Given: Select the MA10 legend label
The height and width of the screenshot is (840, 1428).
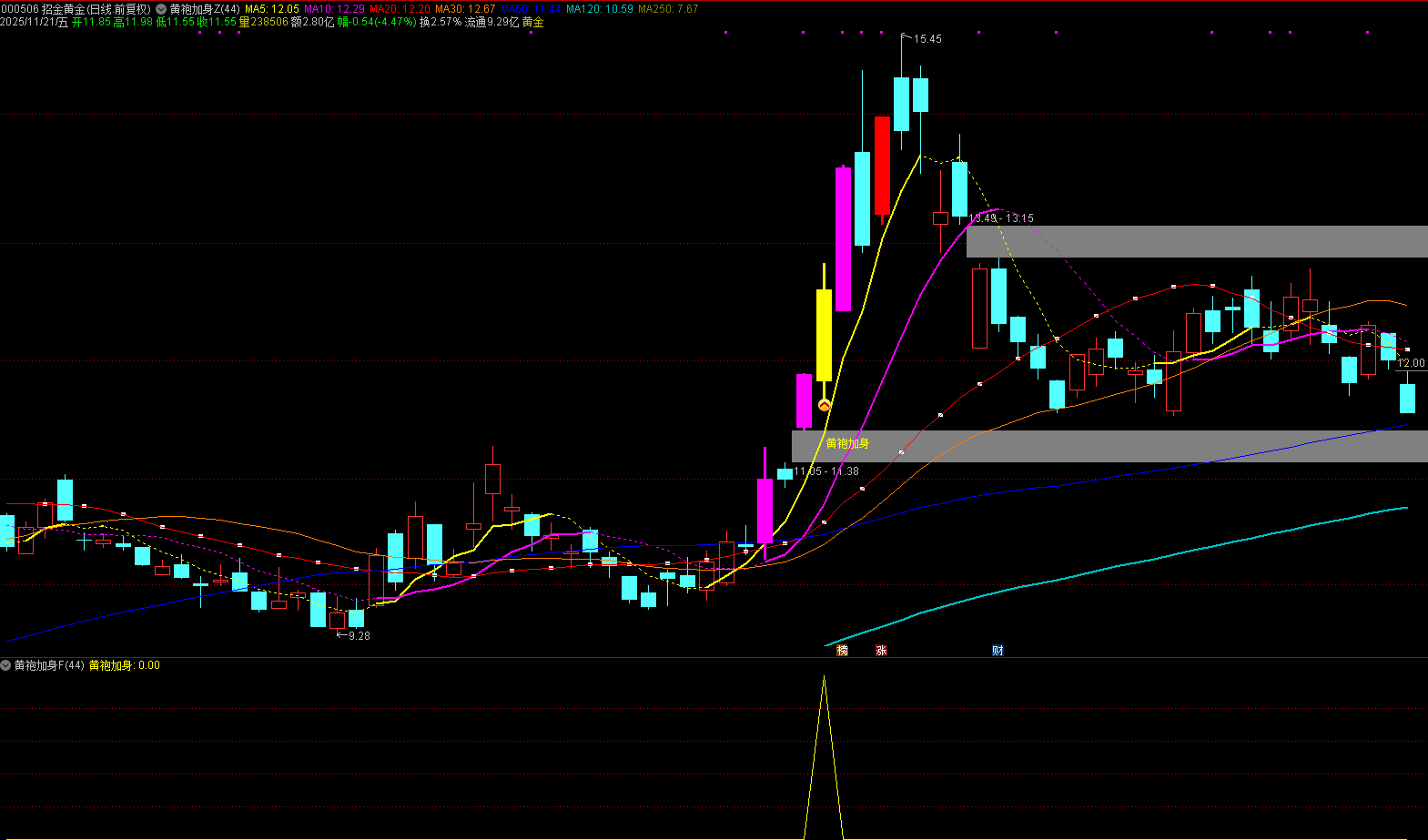Looking at the screenshot, I should point(333,9).
